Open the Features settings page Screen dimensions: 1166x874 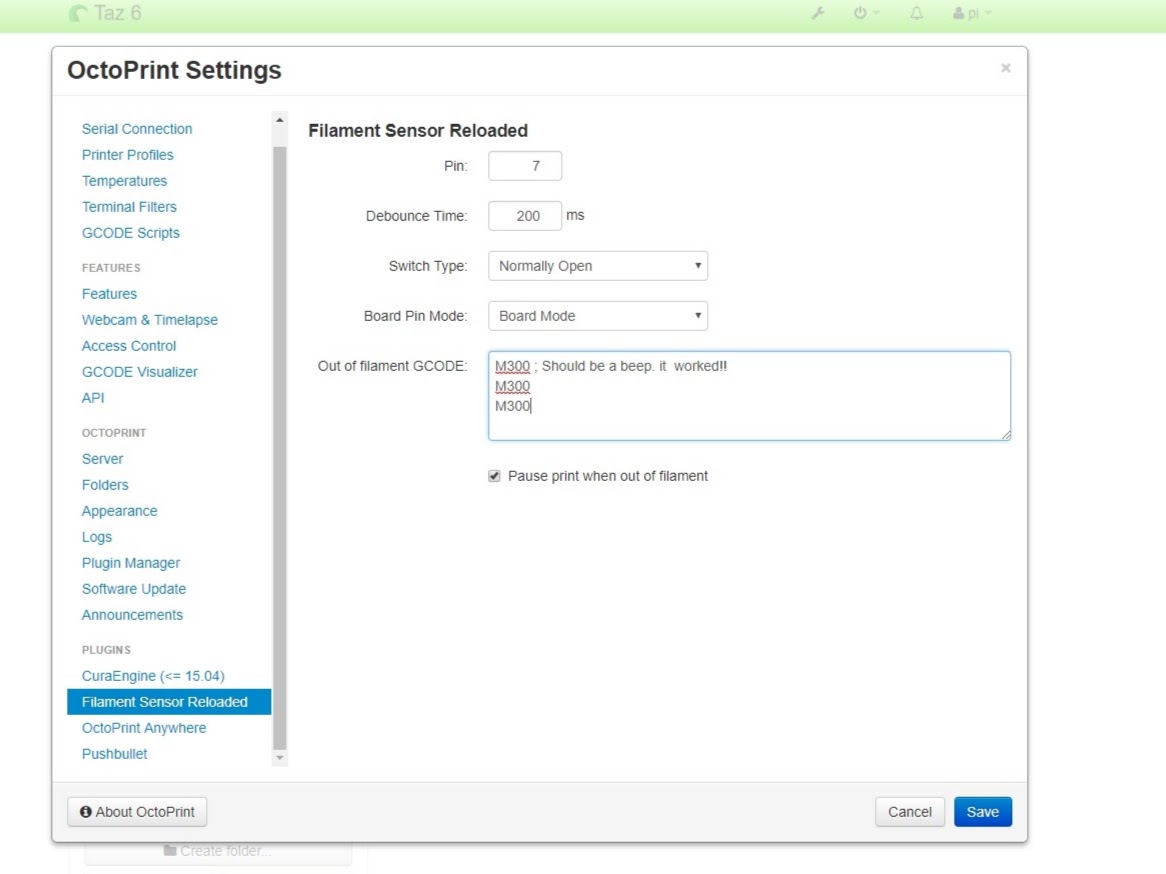pos(109,294)
